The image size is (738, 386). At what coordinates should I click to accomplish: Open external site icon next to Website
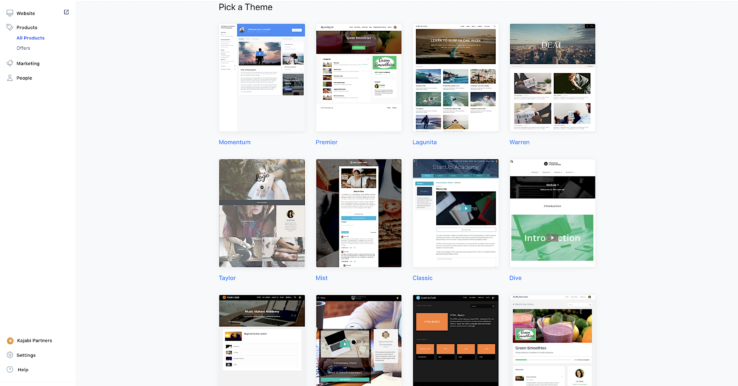click(66, 12)
